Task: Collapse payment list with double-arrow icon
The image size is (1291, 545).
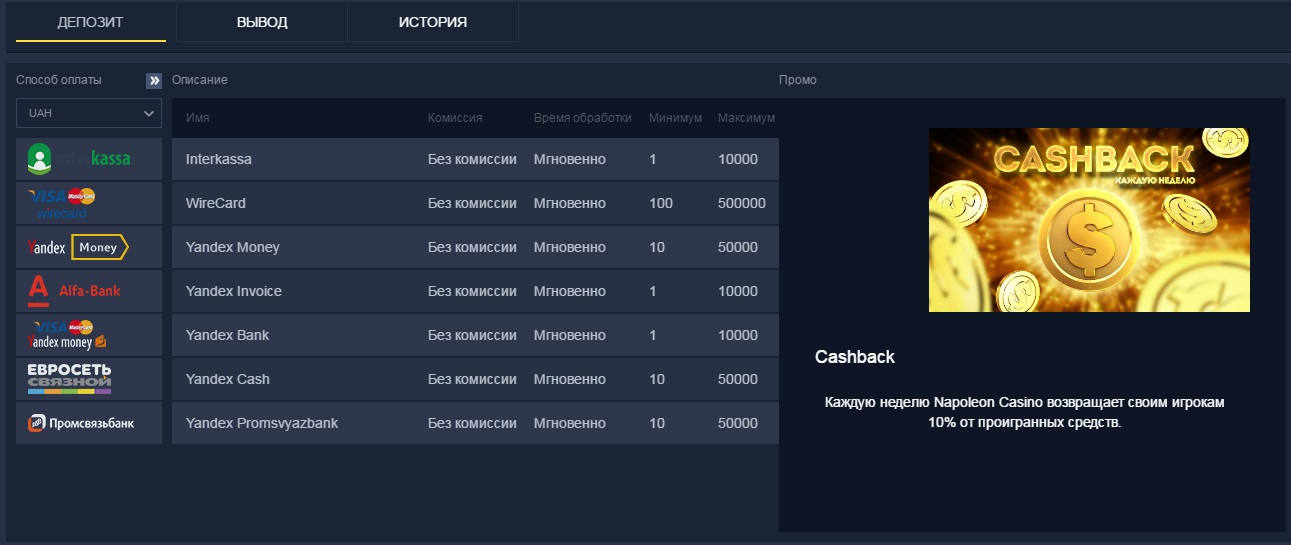Action: pyautogui.click(x=154, y=80)
